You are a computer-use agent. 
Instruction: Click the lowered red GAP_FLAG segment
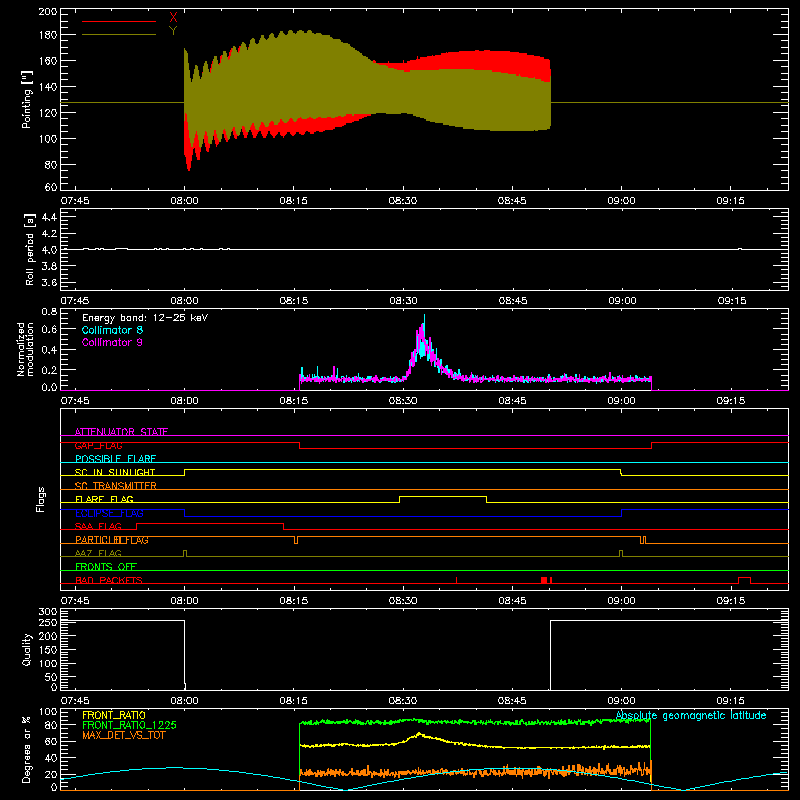[x=476, y=448]
